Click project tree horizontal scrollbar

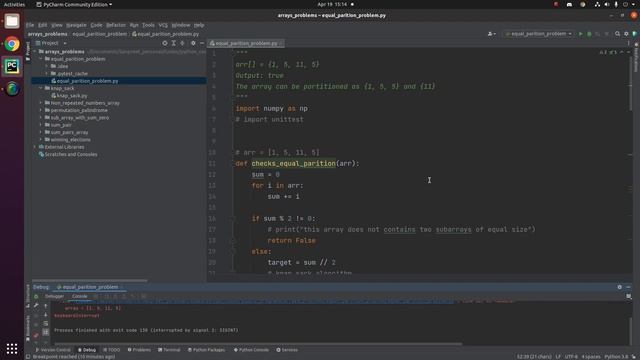90,280
